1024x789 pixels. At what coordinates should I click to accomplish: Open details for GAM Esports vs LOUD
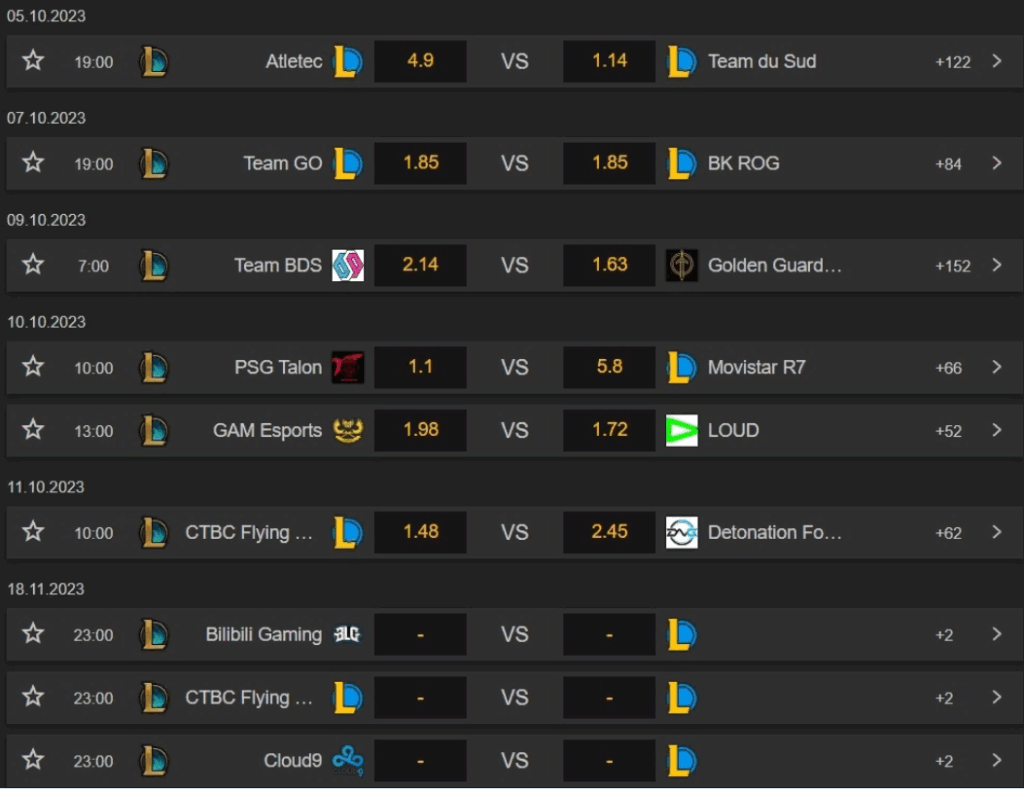tap(995, 430)
